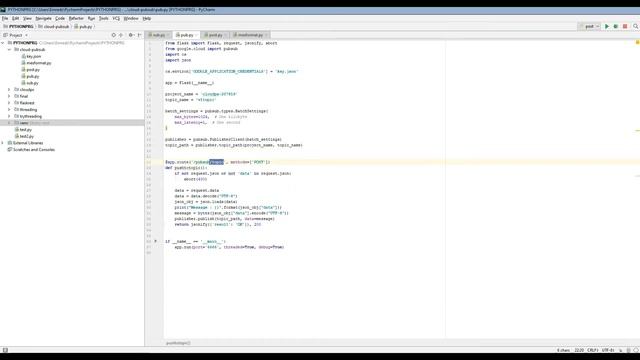Run the current configuration with green play button
This screenshot has width=640, height=360.
tap(607, 27)
